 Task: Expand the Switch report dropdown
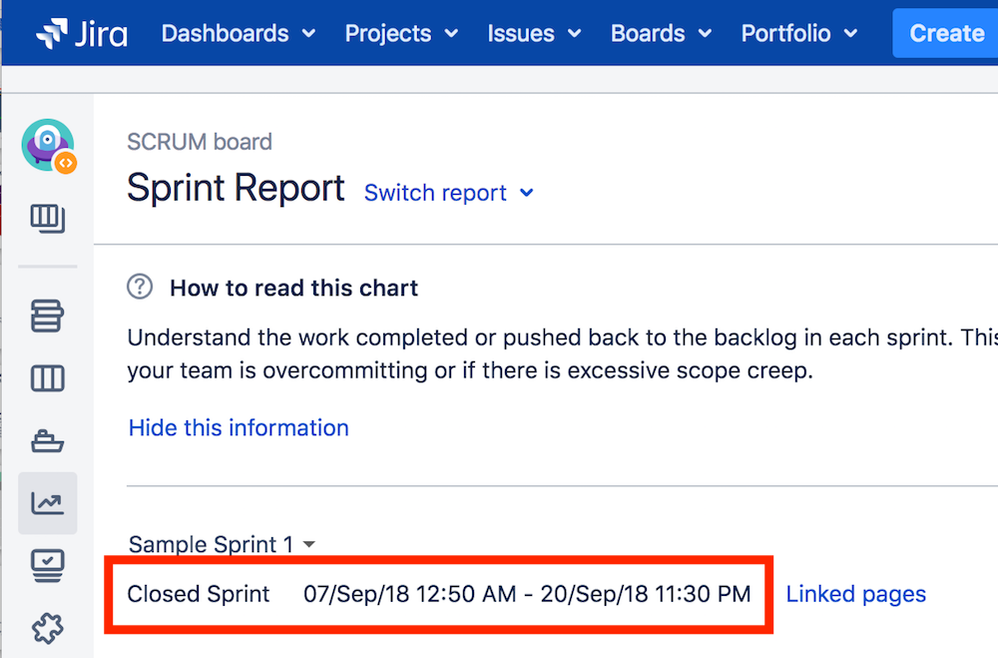pos(449,192)
